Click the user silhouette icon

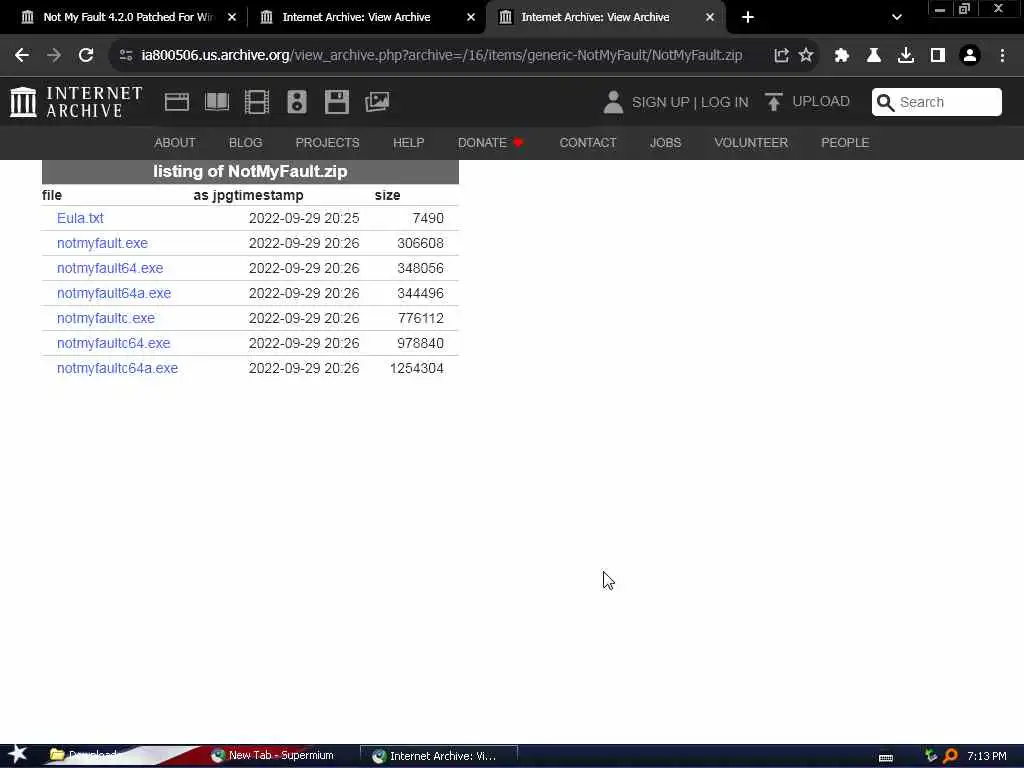tap(613, 102)
